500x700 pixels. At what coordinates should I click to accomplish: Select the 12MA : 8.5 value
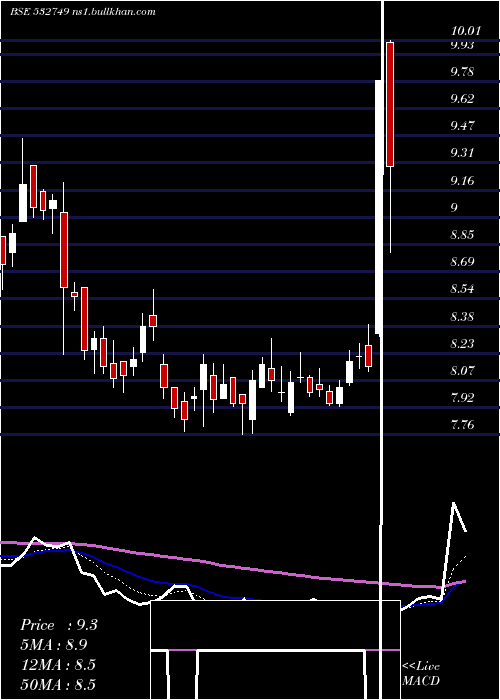(58, 665)
